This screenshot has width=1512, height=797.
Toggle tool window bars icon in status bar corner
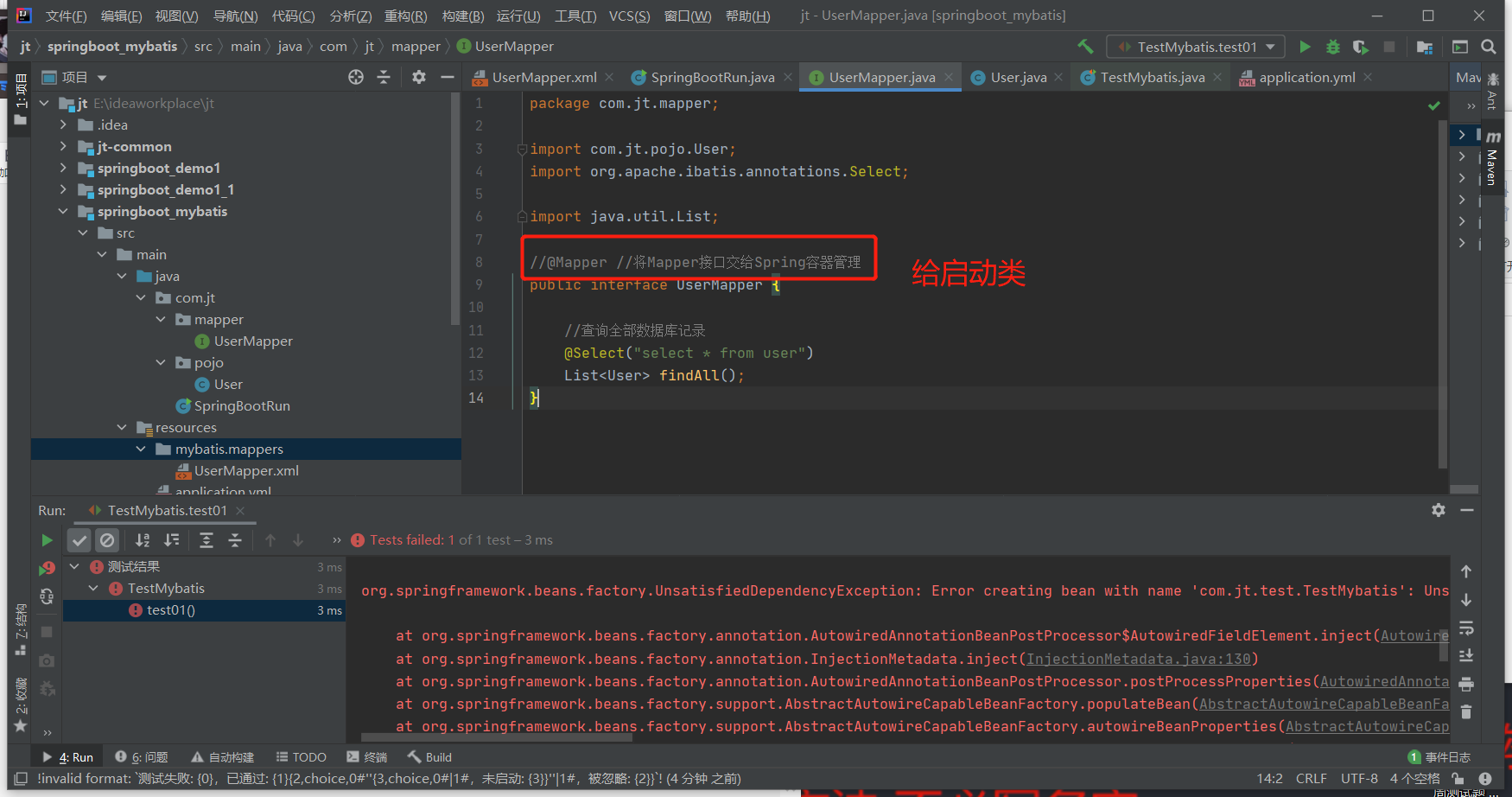21,779
